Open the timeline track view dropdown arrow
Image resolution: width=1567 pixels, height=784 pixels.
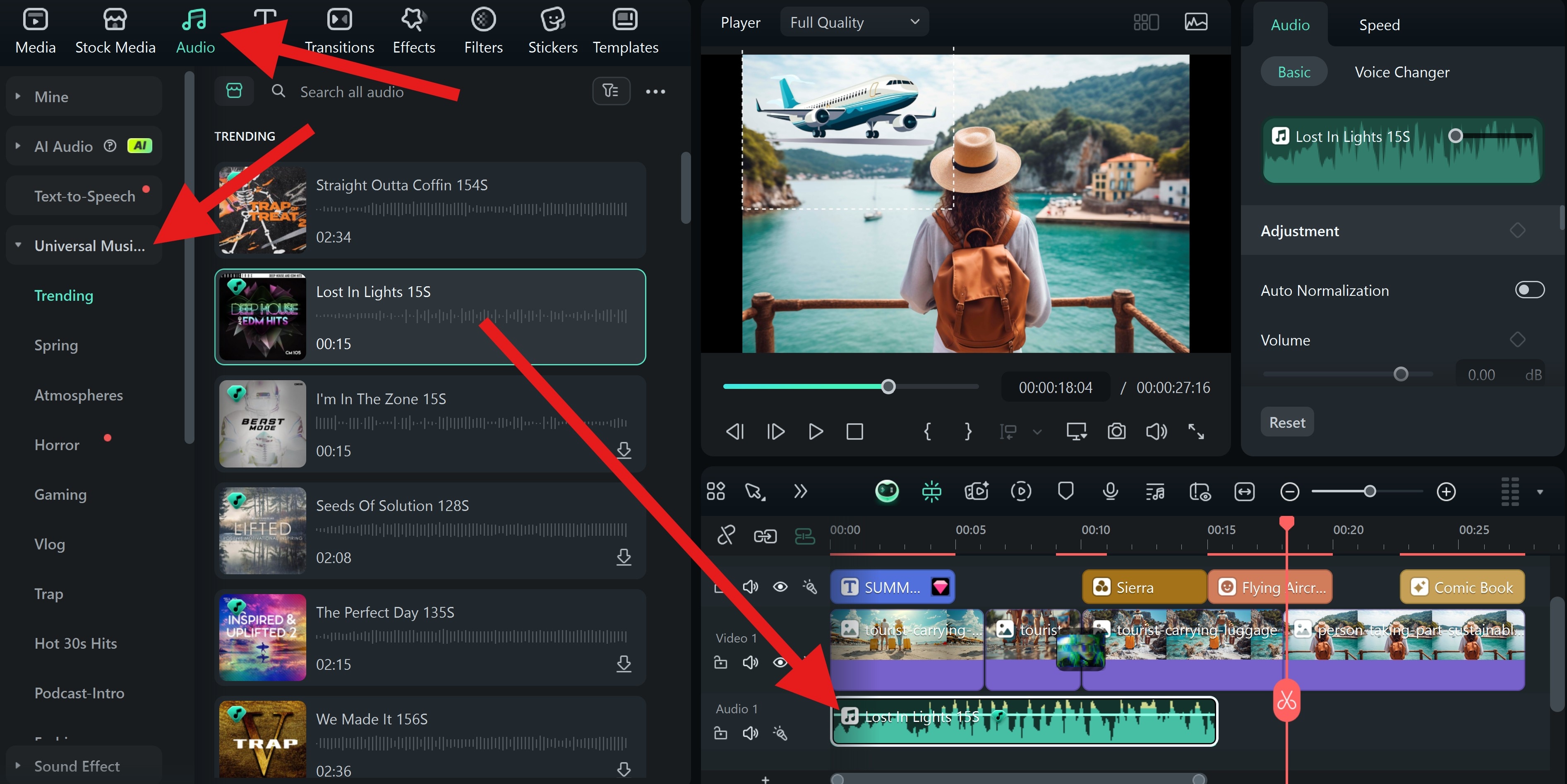point(1540,491)
